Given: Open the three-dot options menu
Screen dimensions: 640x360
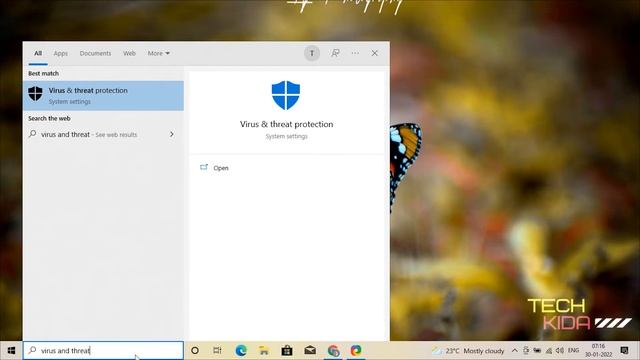Looking at the screenshot, I should (x=355, y=53).
